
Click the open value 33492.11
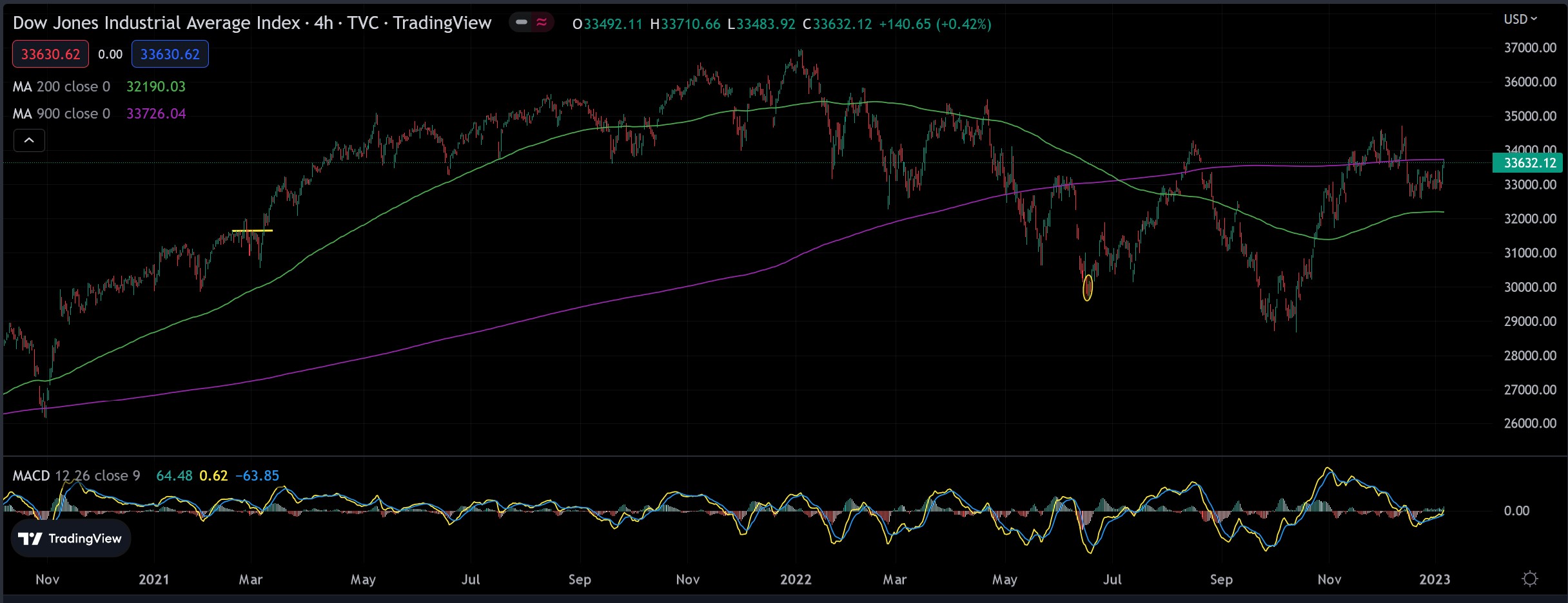pyautogui.click(x=612, y=24)
